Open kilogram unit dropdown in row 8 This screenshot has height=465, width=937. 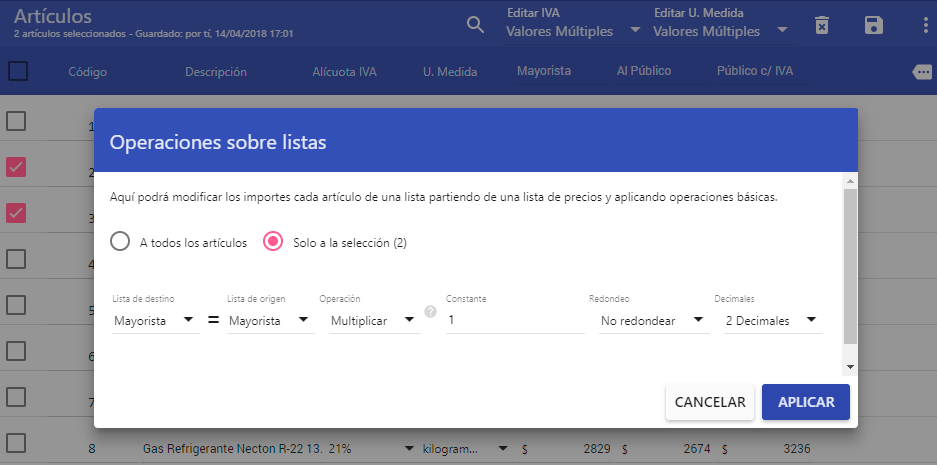click(465, 448)
